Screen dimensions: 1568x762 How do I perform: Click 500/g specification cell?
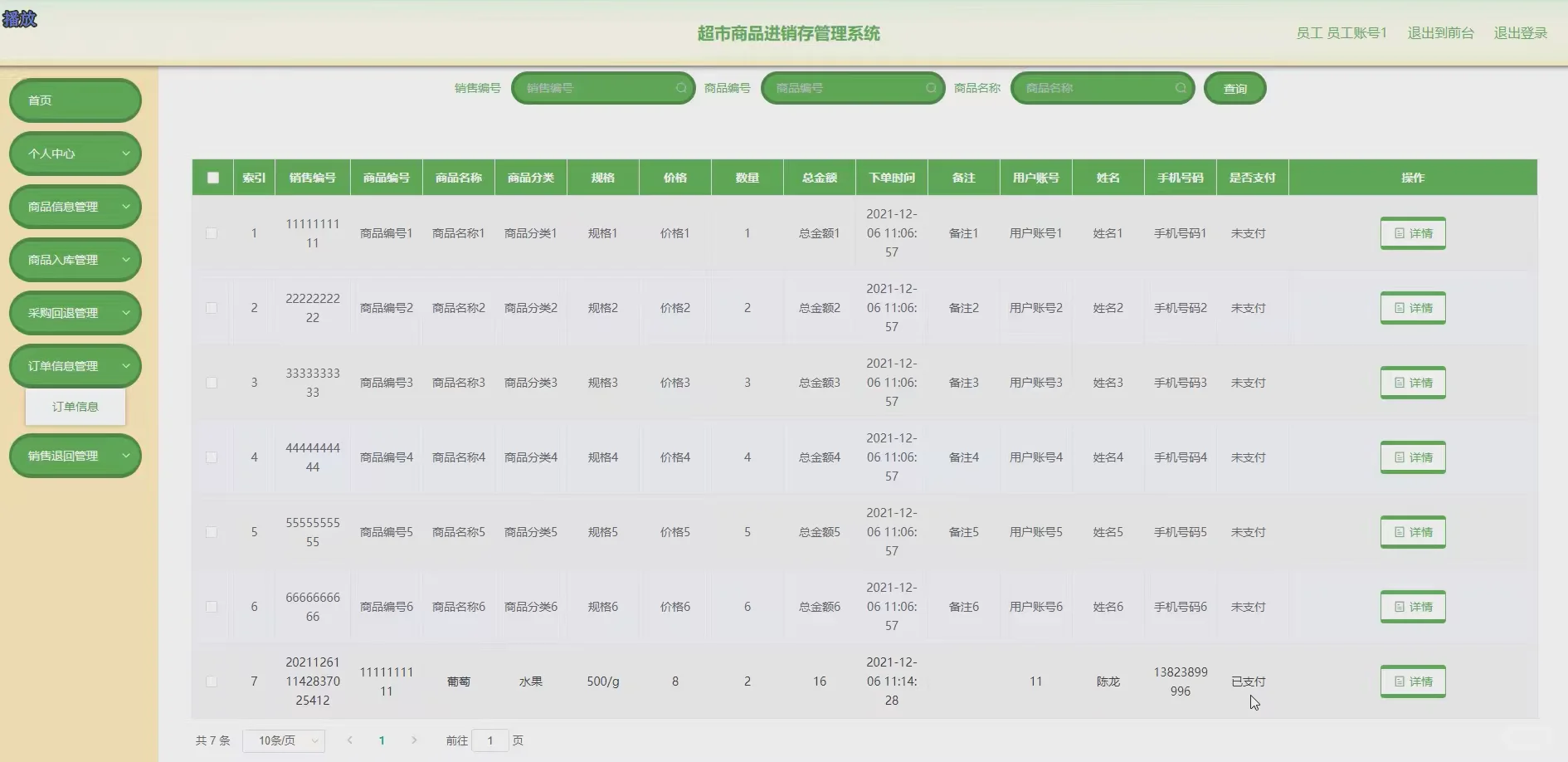pyautogui.click(x=603, y=681)
